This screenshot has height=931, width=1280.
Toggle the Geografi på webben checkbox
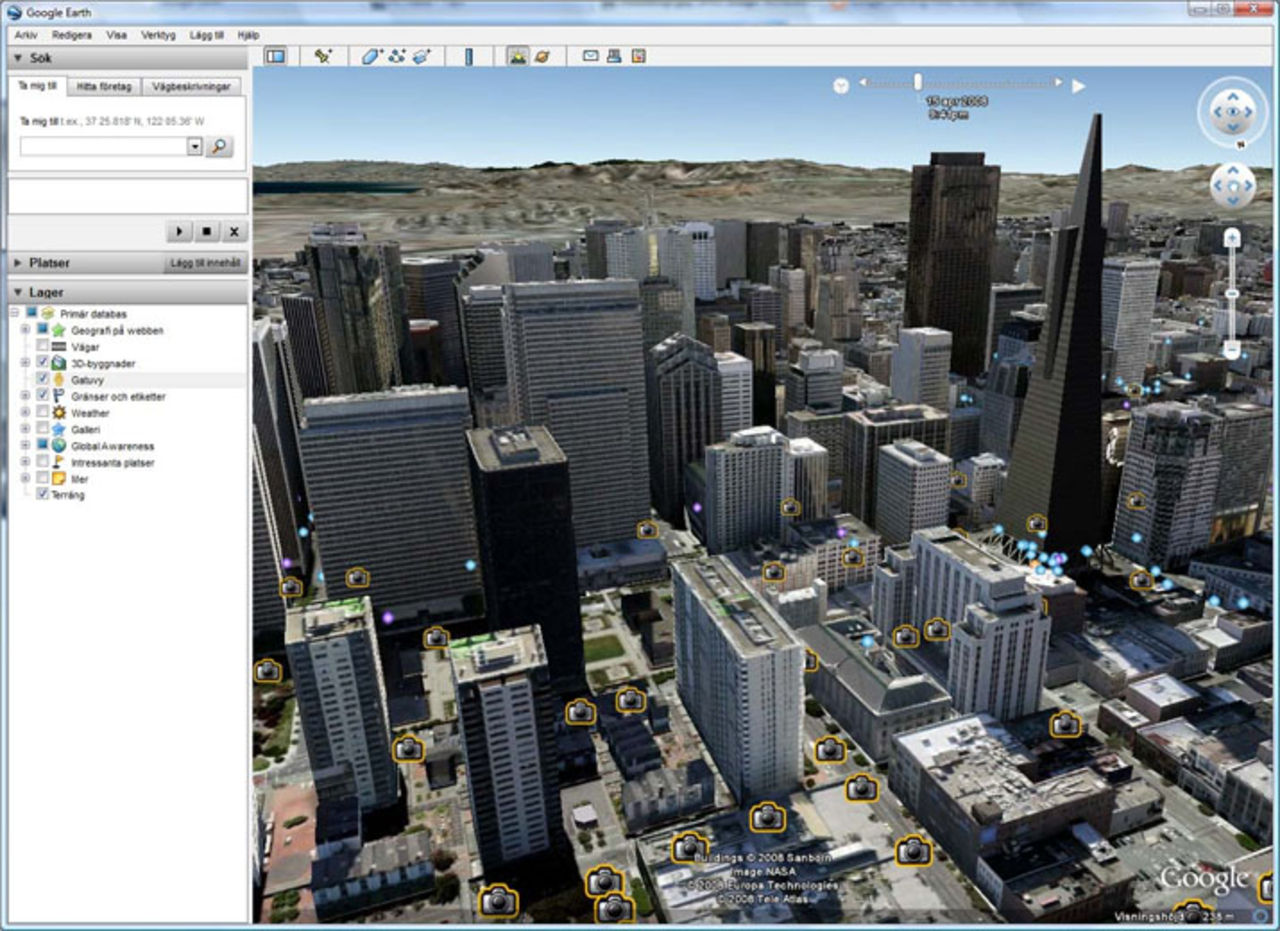[x=42, y=330]
